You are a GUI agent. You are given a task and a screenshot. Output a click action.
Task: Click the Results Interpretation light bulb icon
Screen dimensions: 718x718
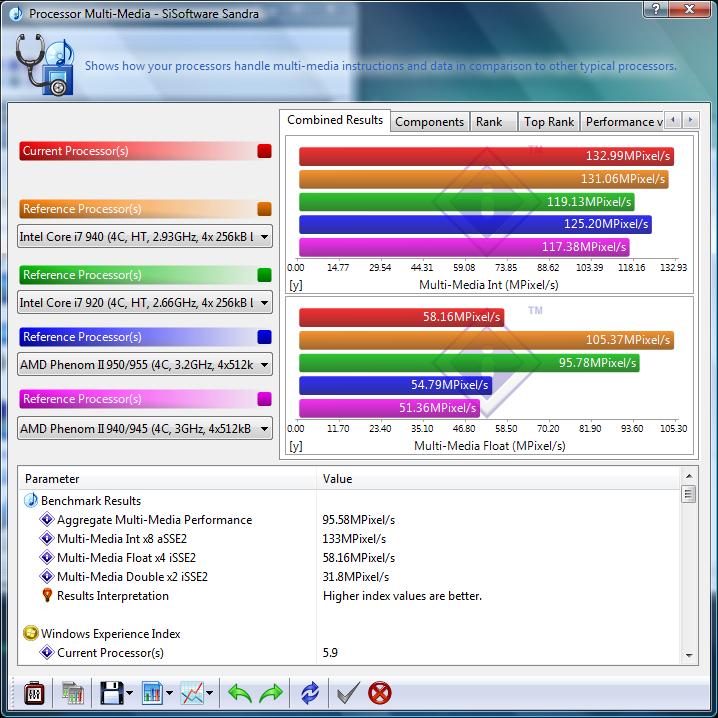(47, 595)
